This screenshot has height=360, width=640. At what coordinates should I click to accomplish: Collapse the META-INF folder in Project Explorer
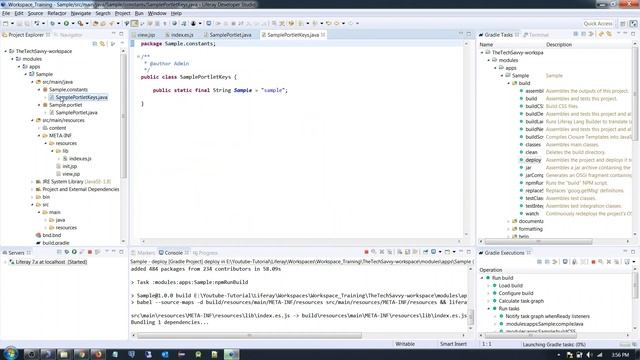39,136
